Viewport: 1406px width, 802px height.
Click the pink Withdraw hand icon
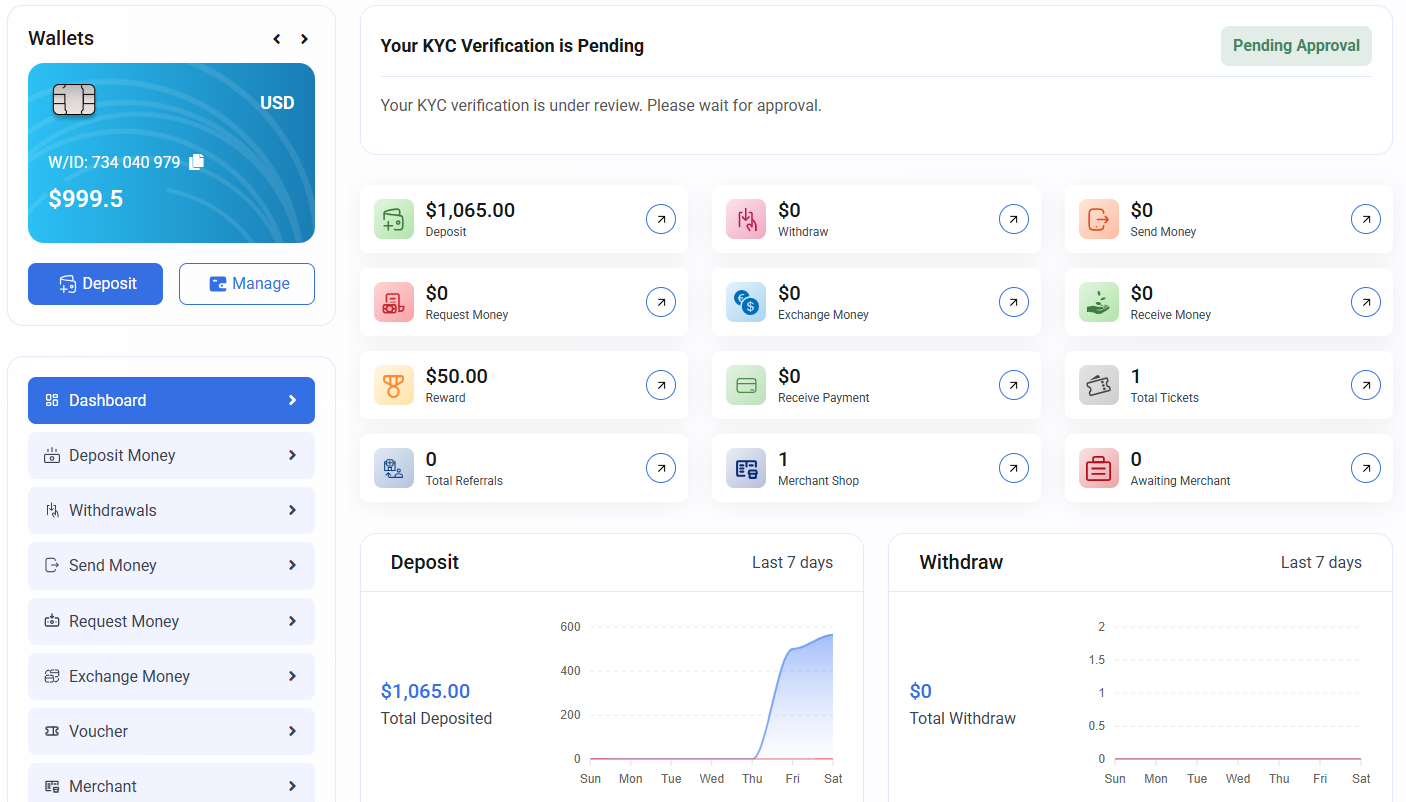click(746, 219)
